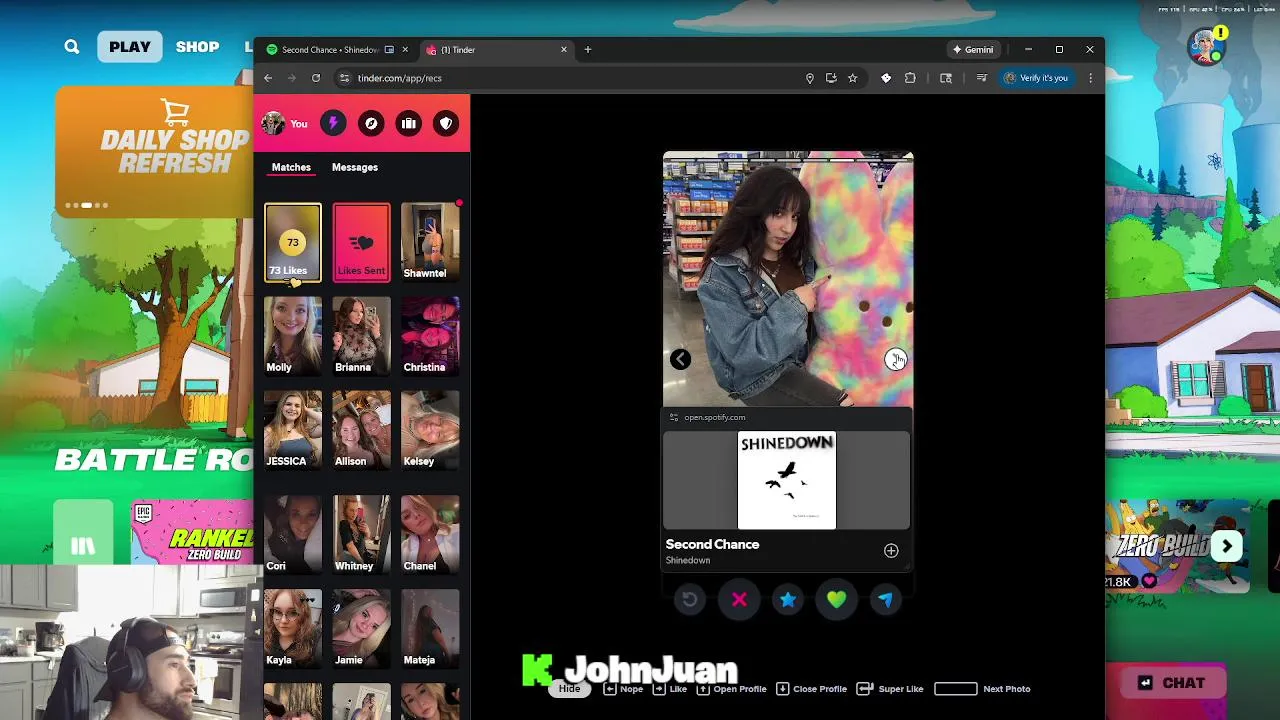This screenshot has width=1280, height=720.
Task: Open Christina's match thumbnail
Action: (x=430, y=337)
